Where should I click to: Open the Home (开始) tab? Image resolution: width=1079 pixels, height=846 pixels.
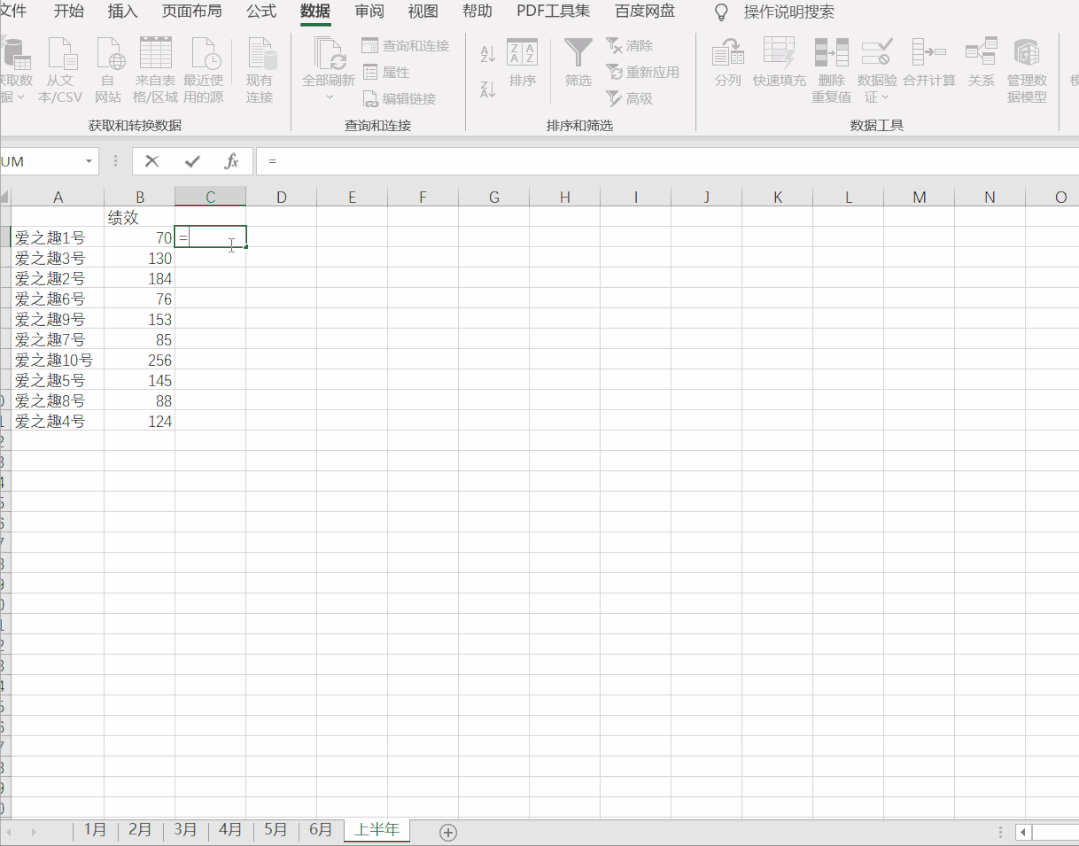click(69, 11)
